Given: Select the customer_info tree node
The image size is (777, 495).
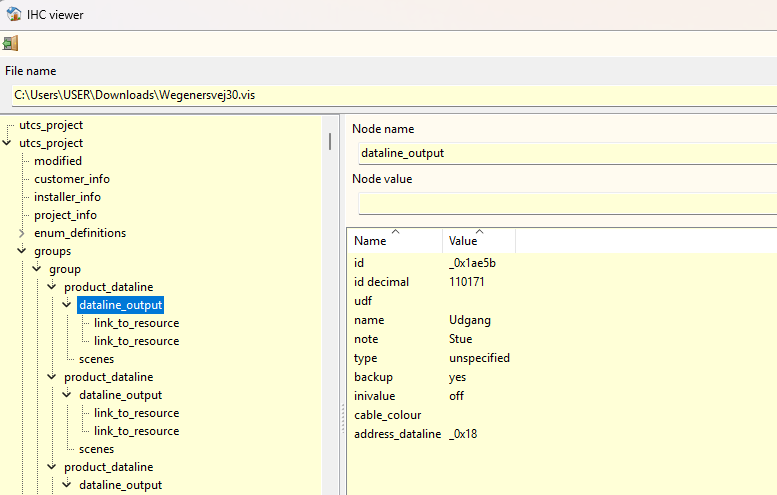Looking at the screenshot, I should [72, 179].
